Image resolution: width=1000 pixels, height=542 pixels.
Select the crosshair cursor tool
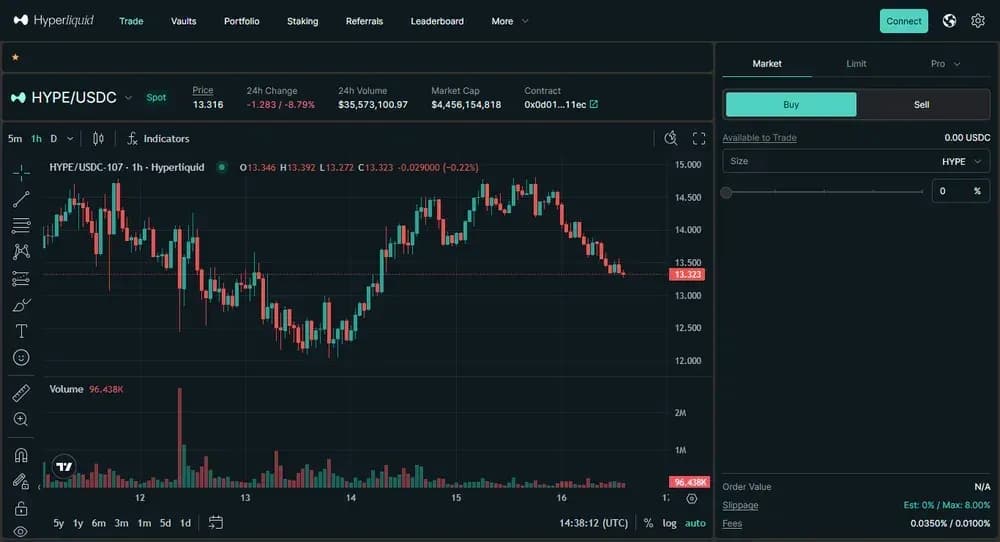click(x=21, y=173)
